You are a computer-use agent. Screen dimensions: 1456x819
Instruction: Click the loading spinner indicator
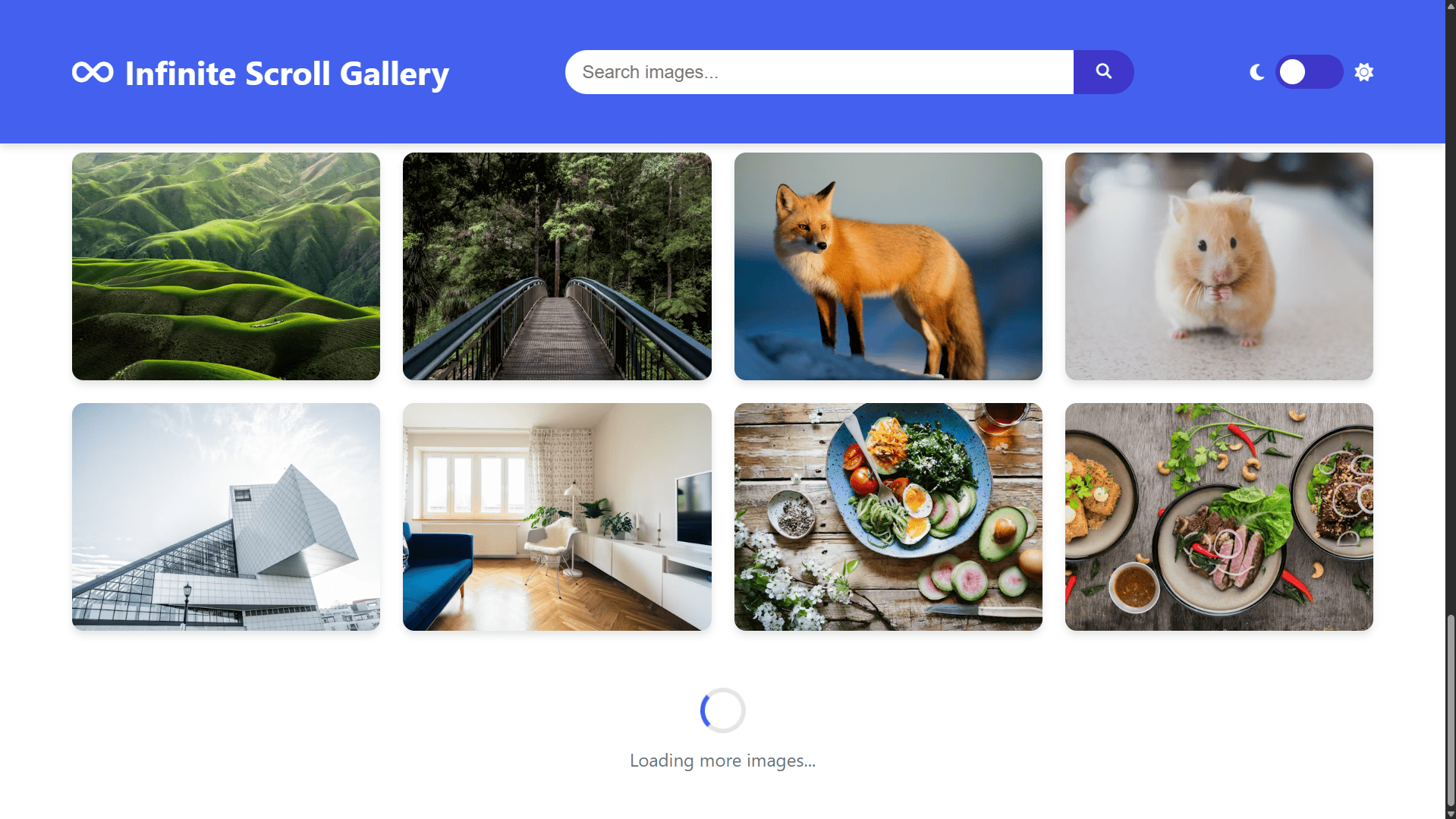tap(722, 710)
